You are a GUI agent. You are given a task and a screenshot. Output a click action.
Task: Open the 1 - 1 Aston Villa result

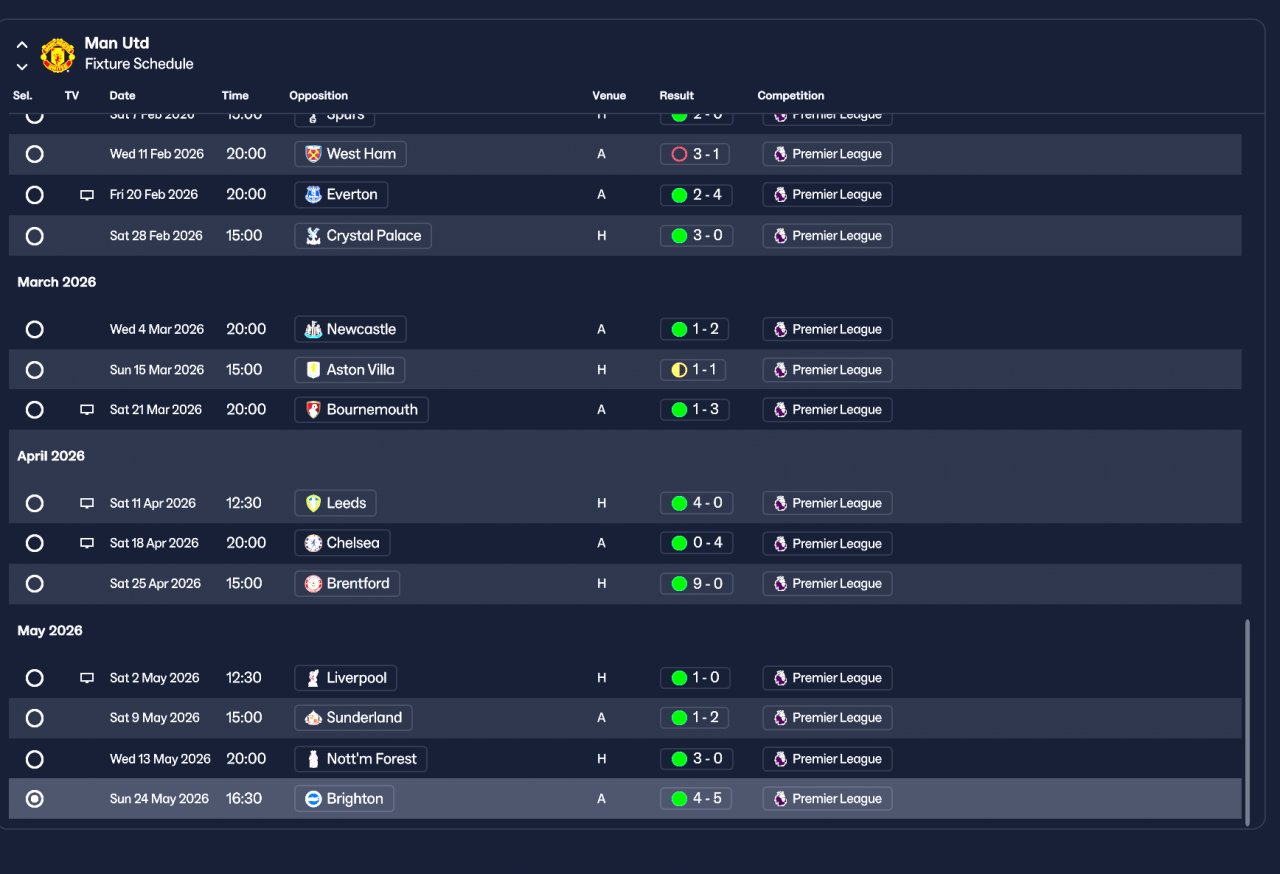point(693,370)
